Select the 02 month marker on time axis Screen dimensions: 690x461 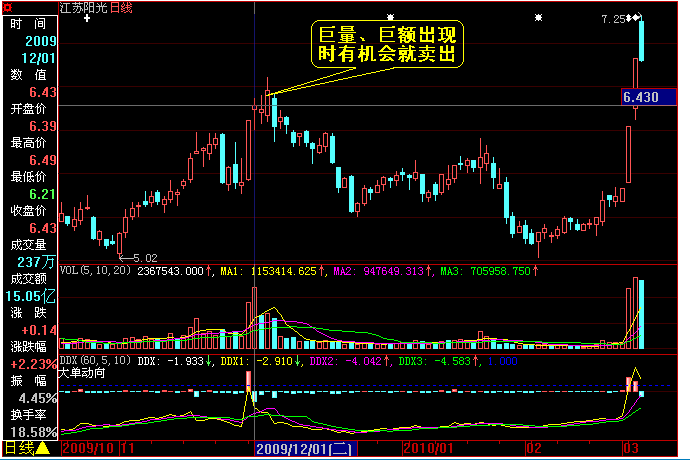pyautogui.click(x=534, y=449)
